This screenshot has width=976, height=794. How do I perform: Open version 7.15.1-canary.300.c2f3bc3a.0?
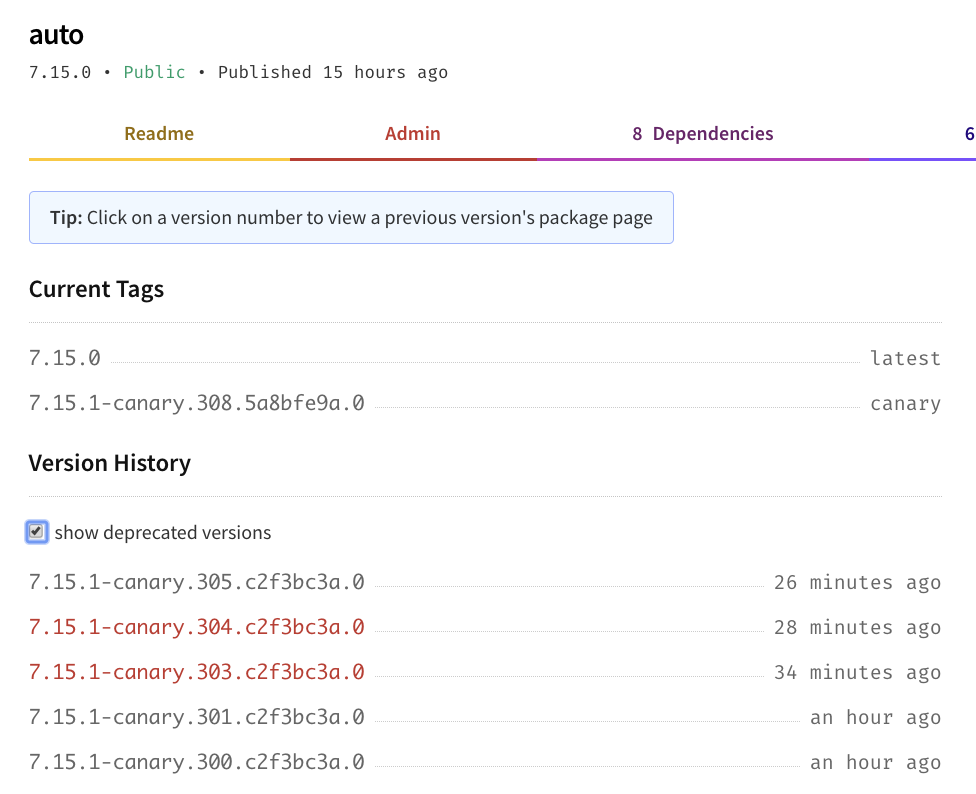[x=196, y=762]
